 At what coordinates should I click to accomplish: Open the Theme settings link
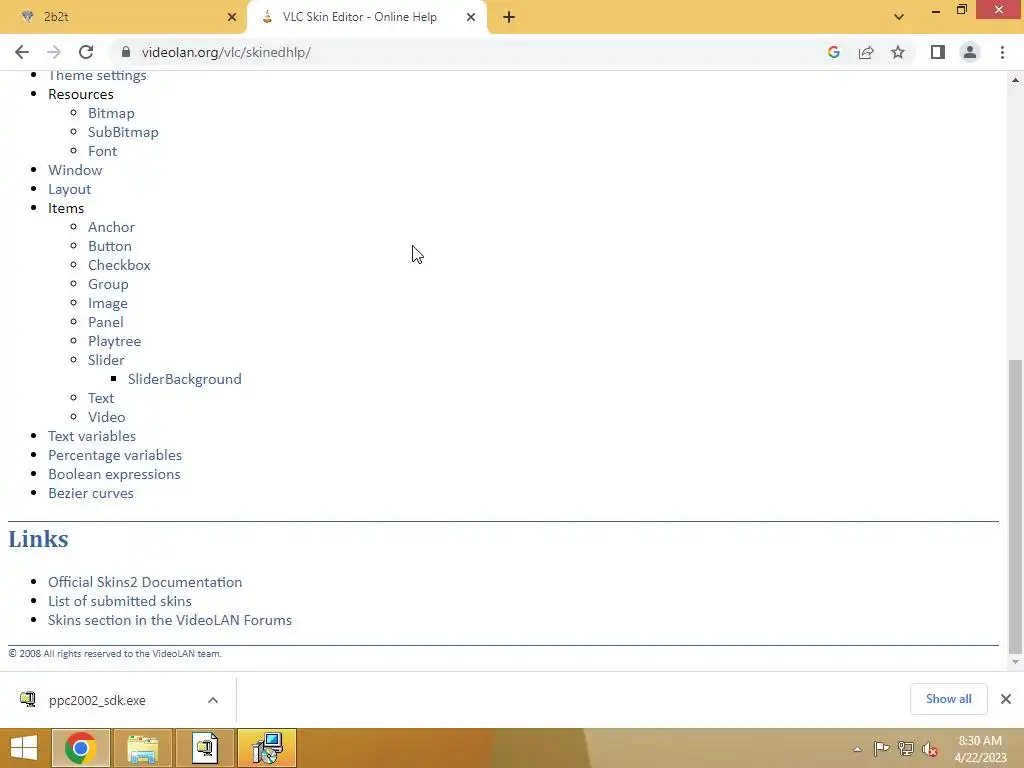(x=97, y=76)
